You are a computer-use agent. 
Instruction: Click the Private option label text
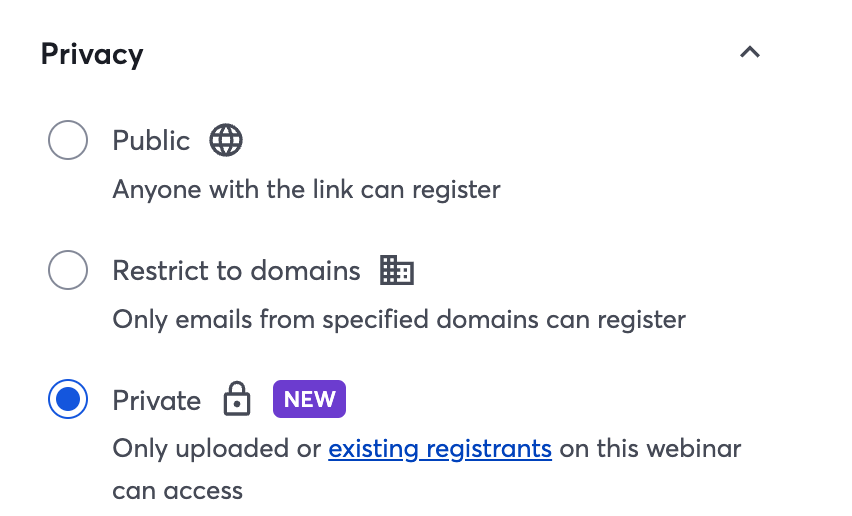(156, 400)
